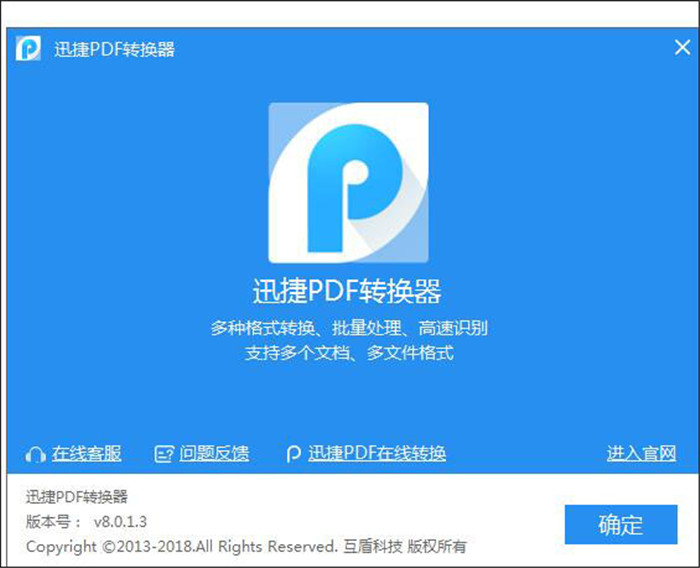This screenshot has width=700, height=568.
Task: Click the title bar text 迅捷PDF转换器
Action: tap(114, 50)
